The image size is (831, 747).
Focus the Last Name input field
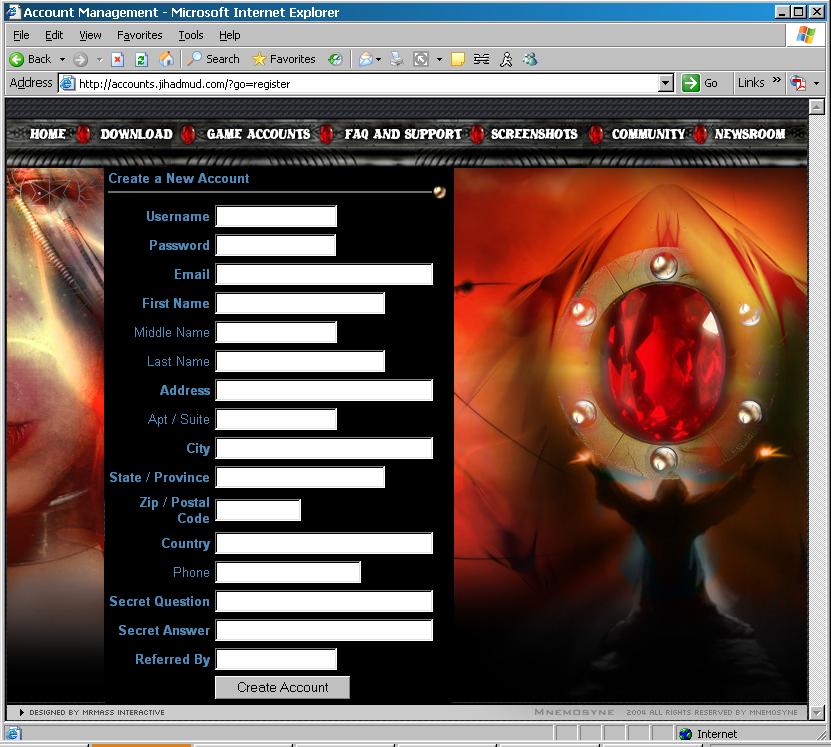300,361
